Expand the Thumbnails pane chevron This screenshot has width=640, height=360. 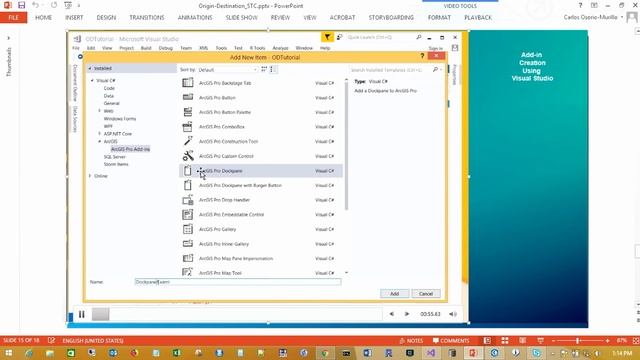(x=8, y=38)
